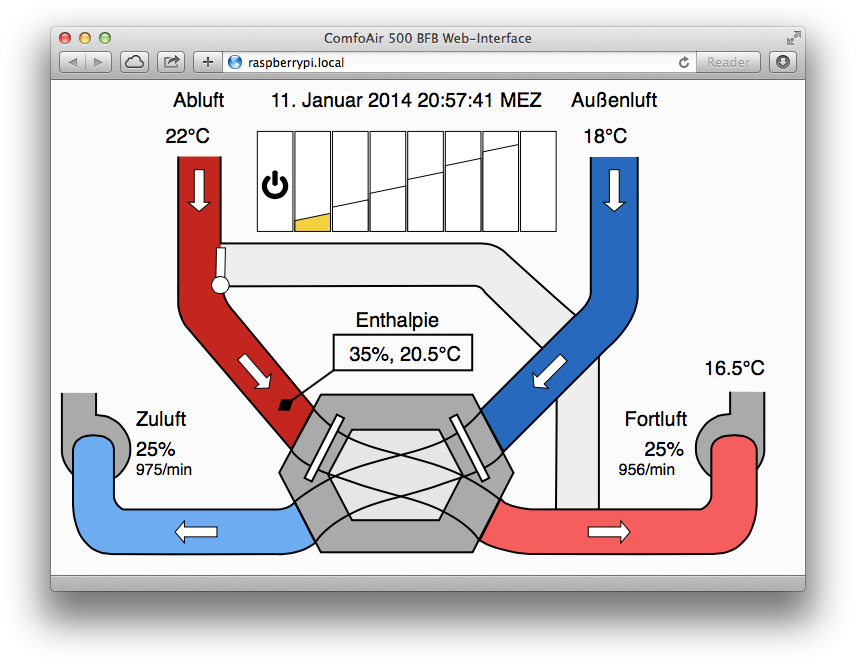This screenshot has width=860, height=670.
Task: Reload the page with the refresh icon
Action: 683,63
